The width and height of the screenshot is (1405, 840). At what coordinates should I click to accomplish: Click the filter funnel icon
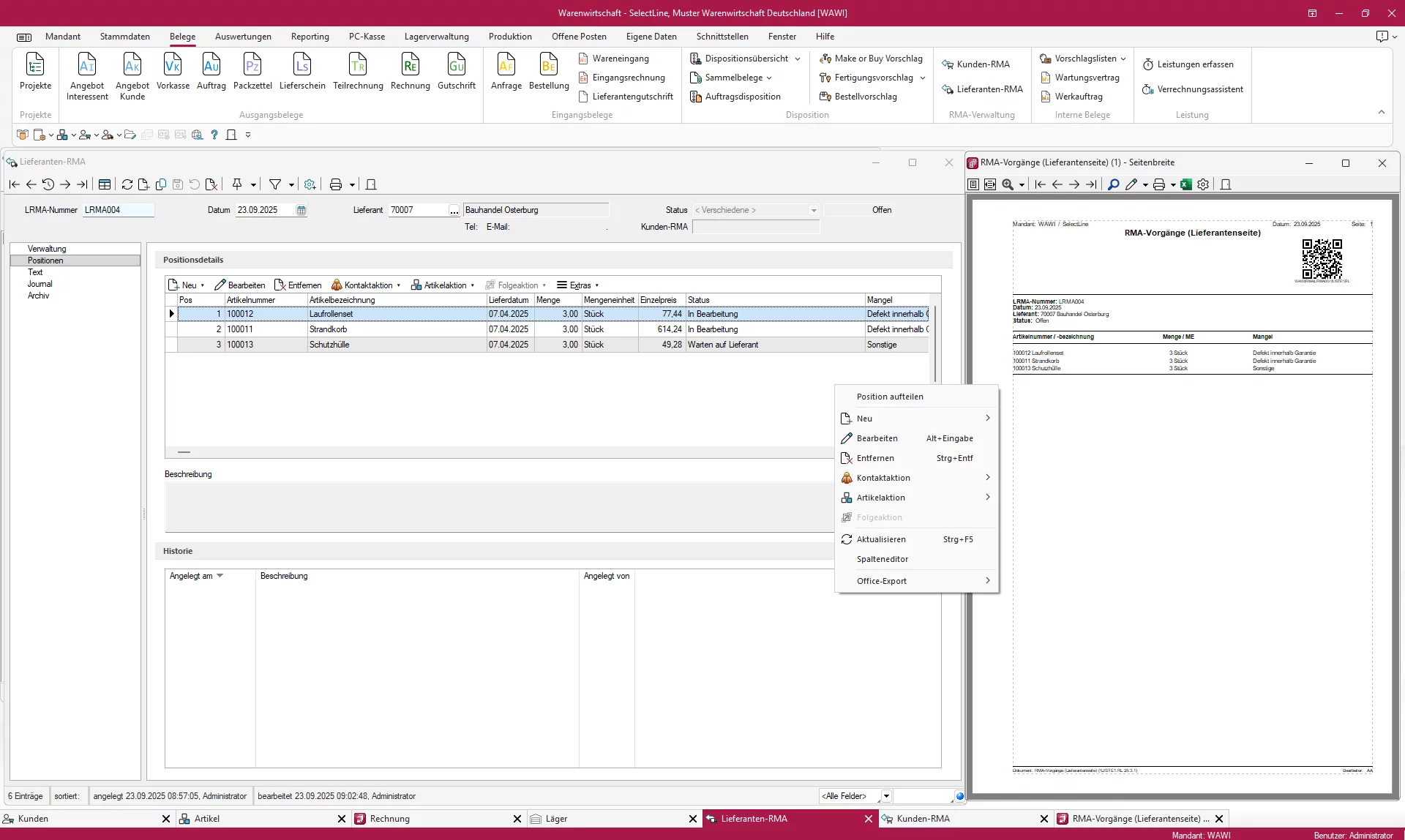(275, 184)
